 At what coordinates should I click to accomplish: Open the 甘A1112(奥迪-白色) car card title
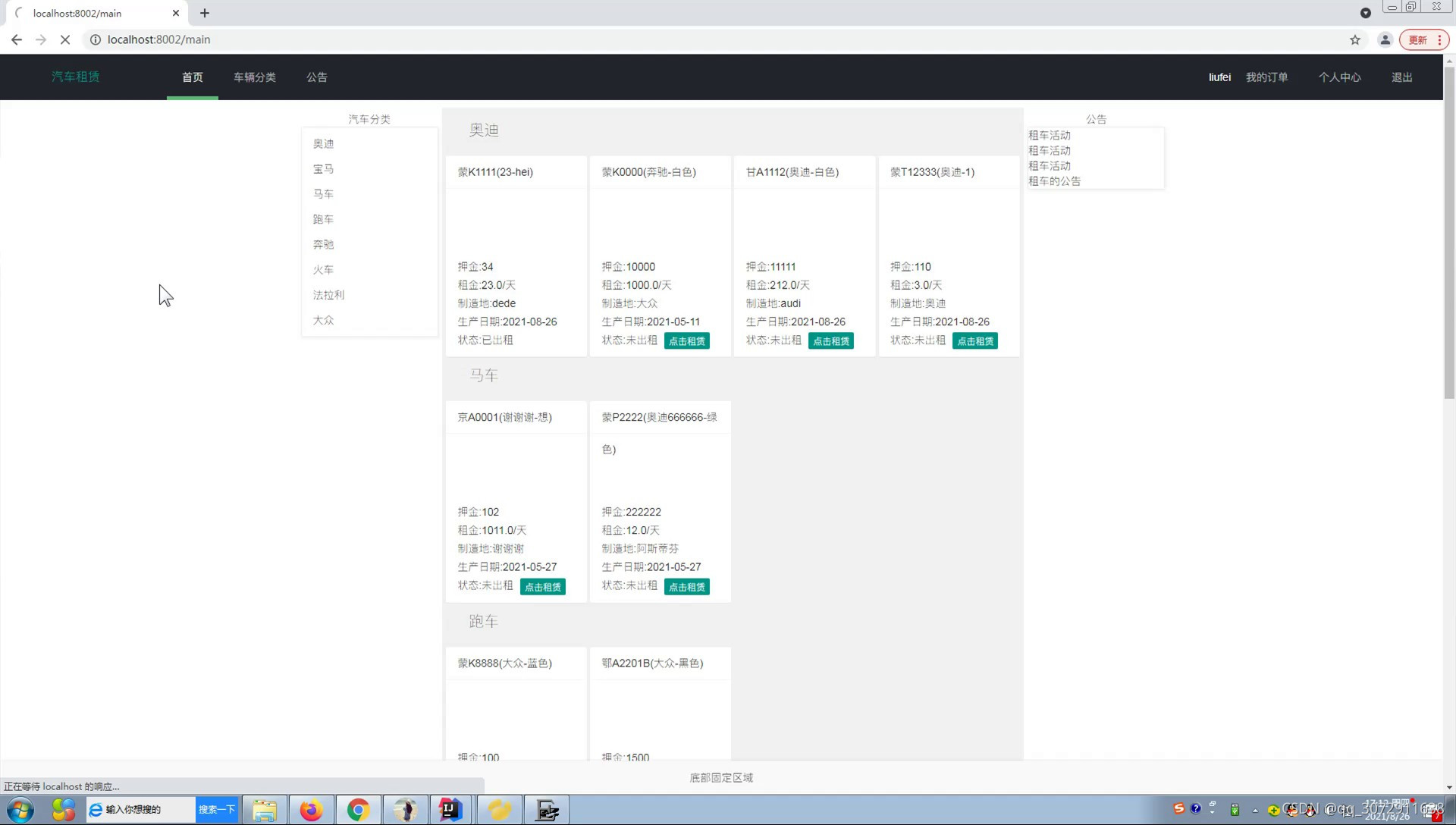(x=792, y=172)
